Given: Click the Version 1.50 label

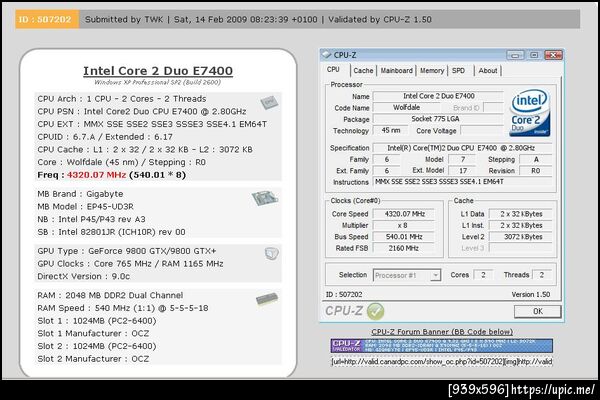Looking at the screenshot, I should (x=531, y=294).
